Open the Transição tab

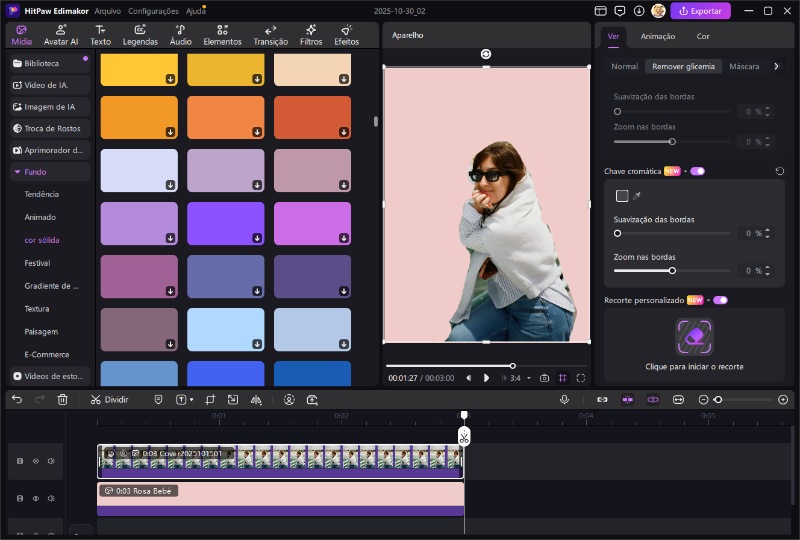270,36
